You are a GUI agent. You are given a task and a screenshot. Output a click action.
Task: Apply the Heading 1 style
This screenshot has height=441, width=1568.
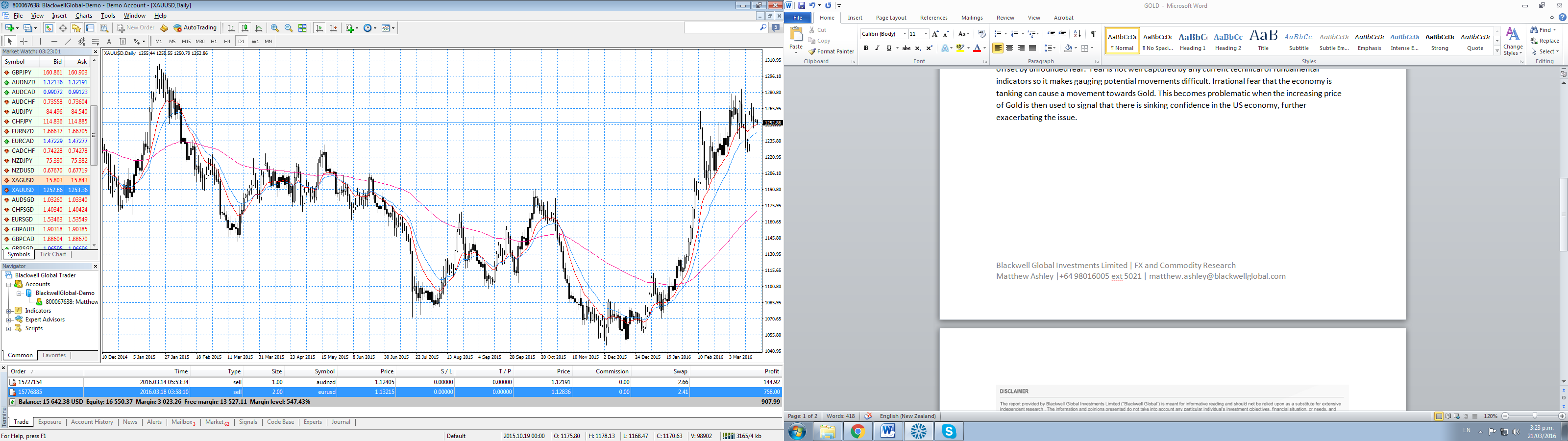1193,41
